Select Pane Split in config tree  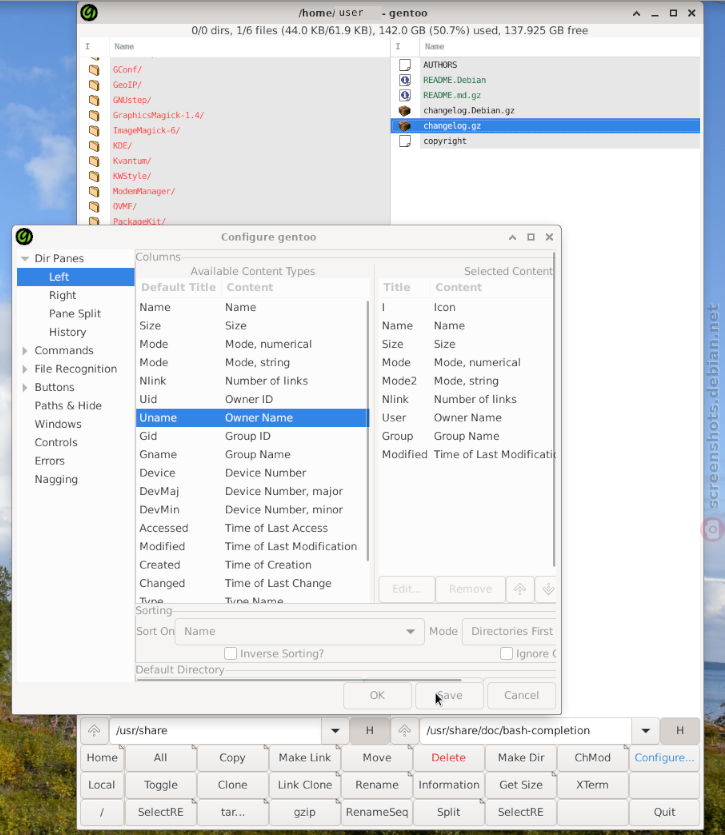(76, 314)
